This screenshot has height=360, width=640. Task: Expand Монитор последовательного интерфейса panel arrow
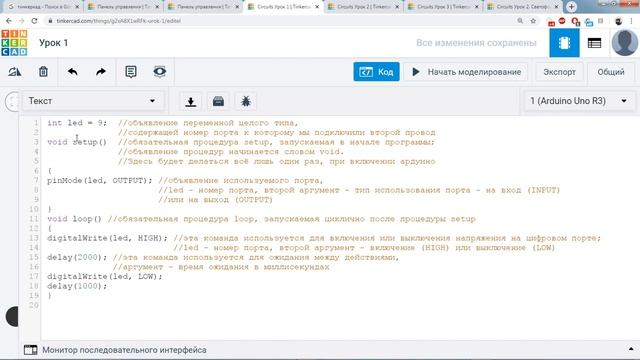click(631, 349)
